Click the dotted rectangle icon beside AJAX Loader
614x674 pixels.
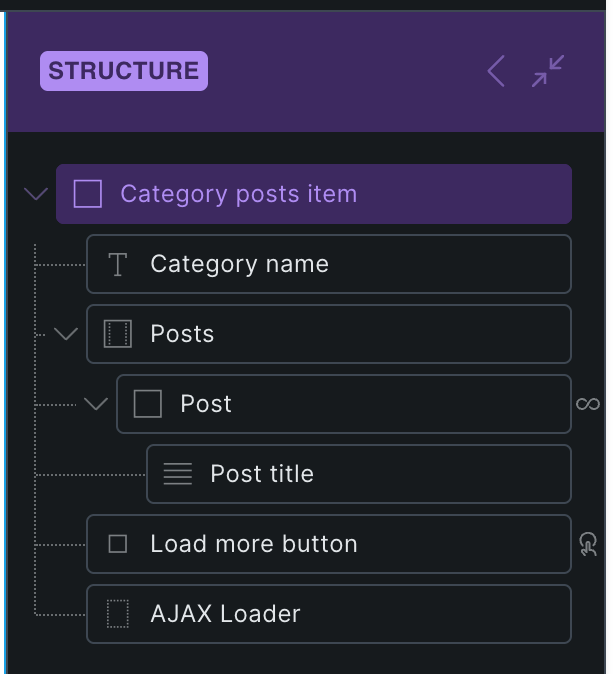point(118,614)
